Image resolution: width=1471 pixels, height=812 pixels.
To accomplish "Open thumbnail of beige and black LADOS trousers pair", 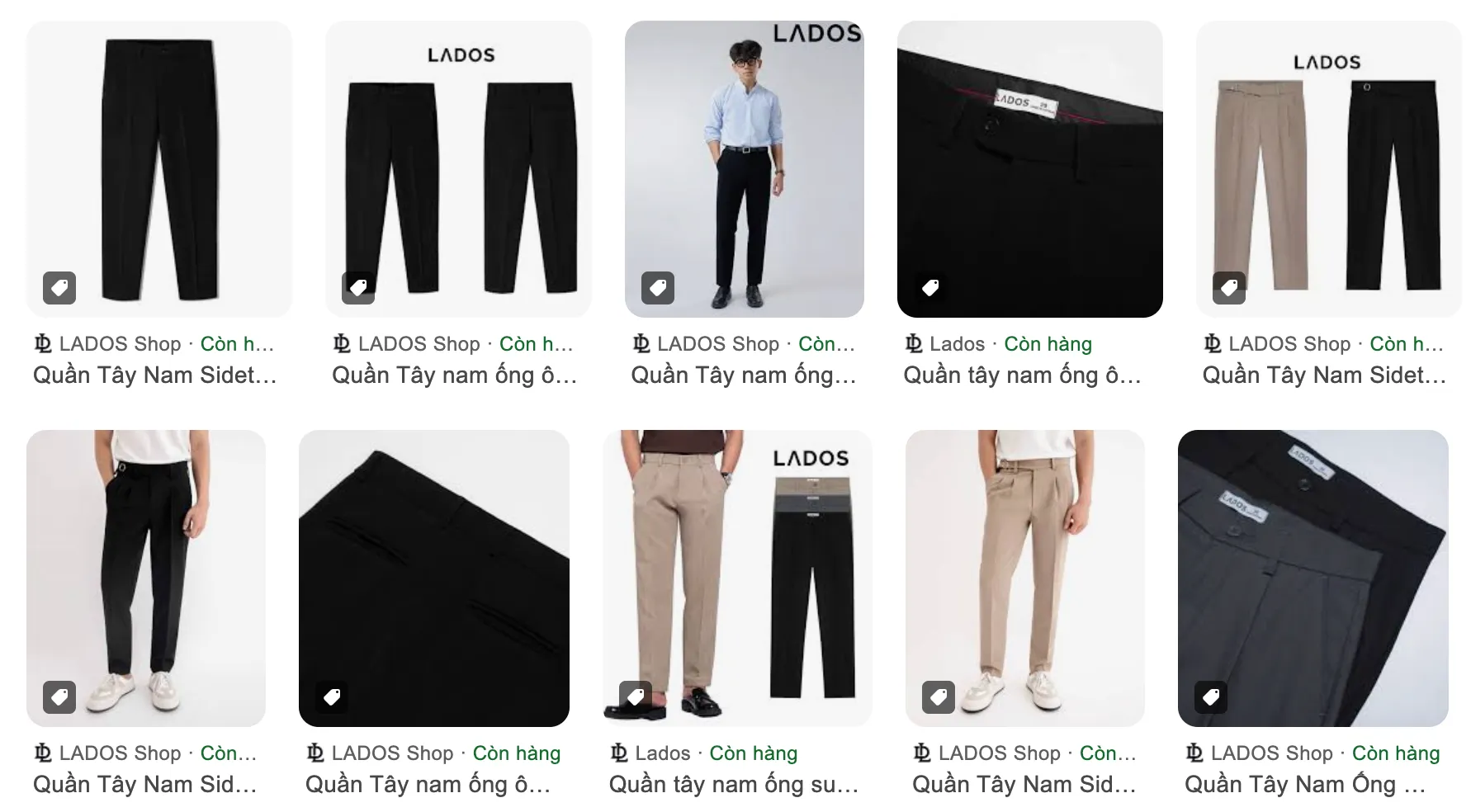I will pos(1329,169).
